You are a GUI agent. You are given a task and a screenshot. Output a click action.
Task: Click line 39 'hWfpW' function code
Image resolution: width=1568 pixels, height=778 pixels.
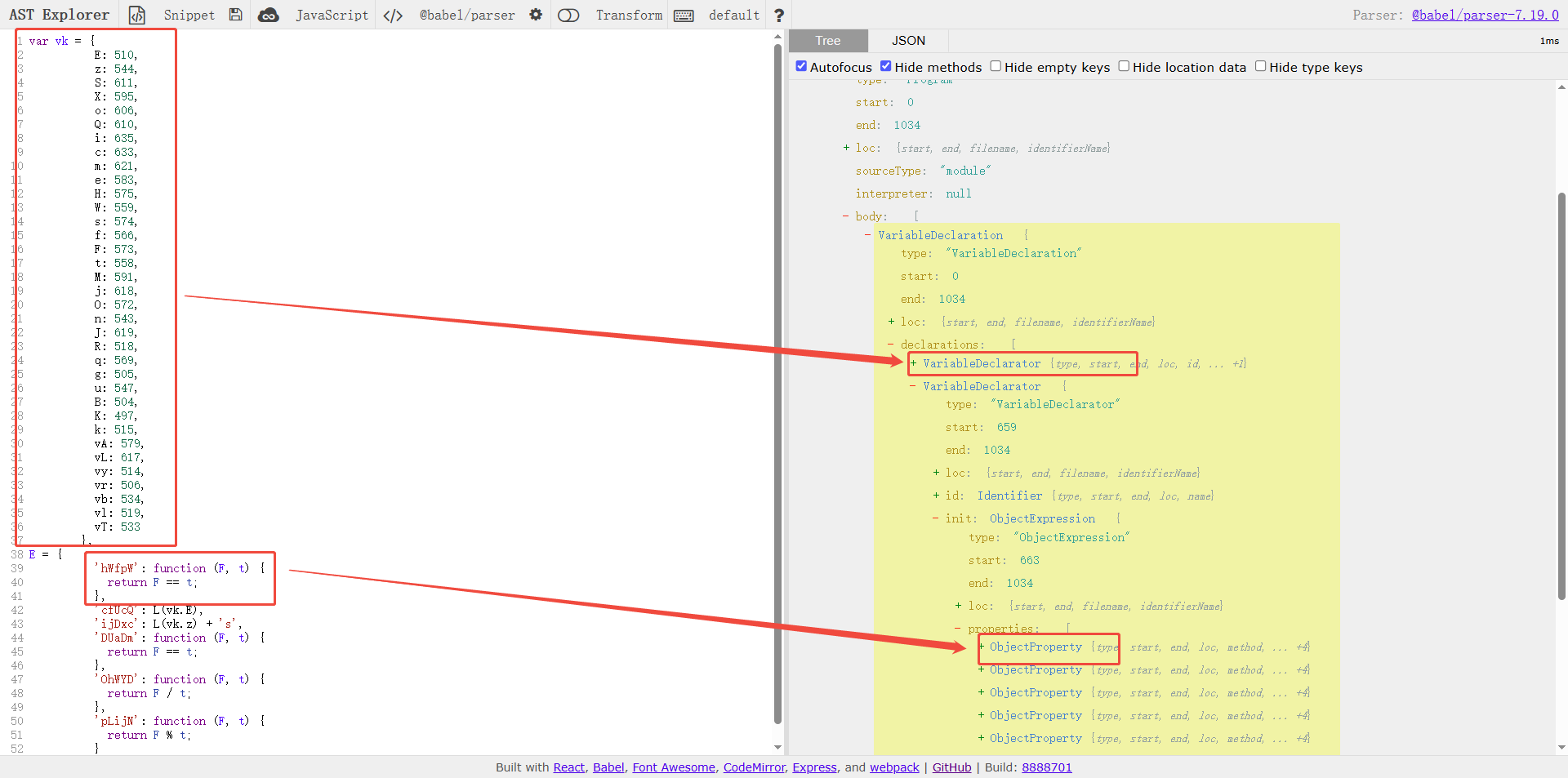(x=180, y=568)
